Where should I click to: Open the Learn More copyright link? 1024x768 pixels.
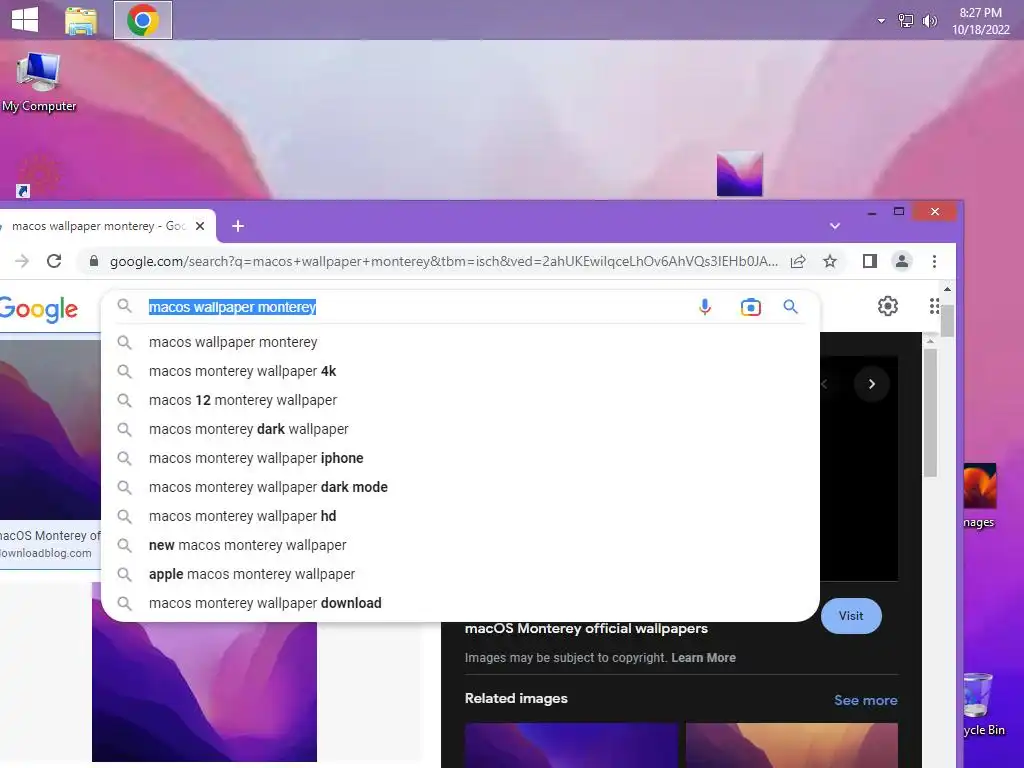[x=703, y=658]
